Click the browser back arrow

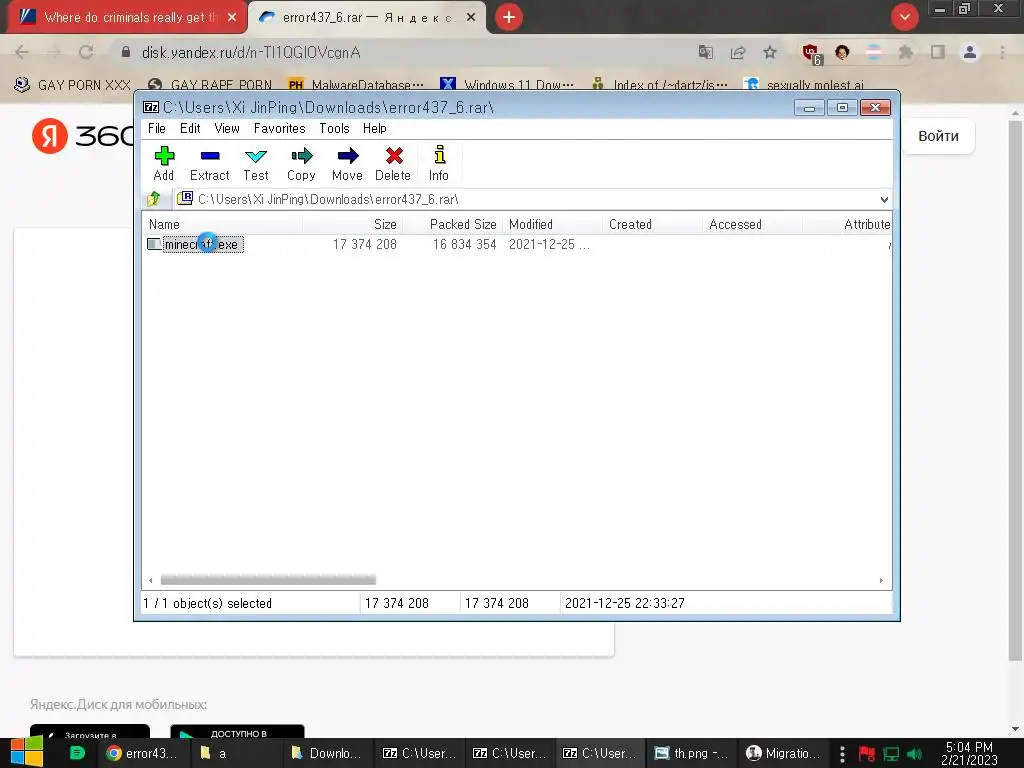22,52
